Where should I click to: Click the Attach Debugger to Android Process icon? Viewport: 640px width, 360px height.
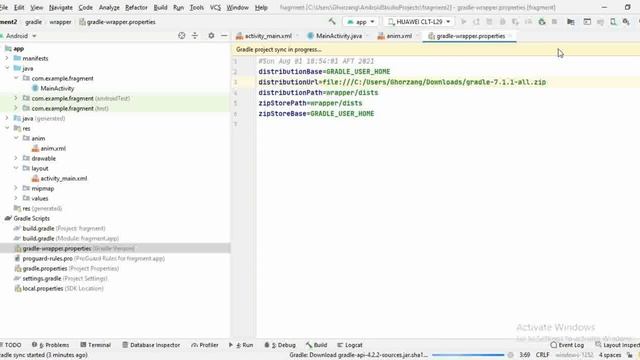click(x=542, y=22)
